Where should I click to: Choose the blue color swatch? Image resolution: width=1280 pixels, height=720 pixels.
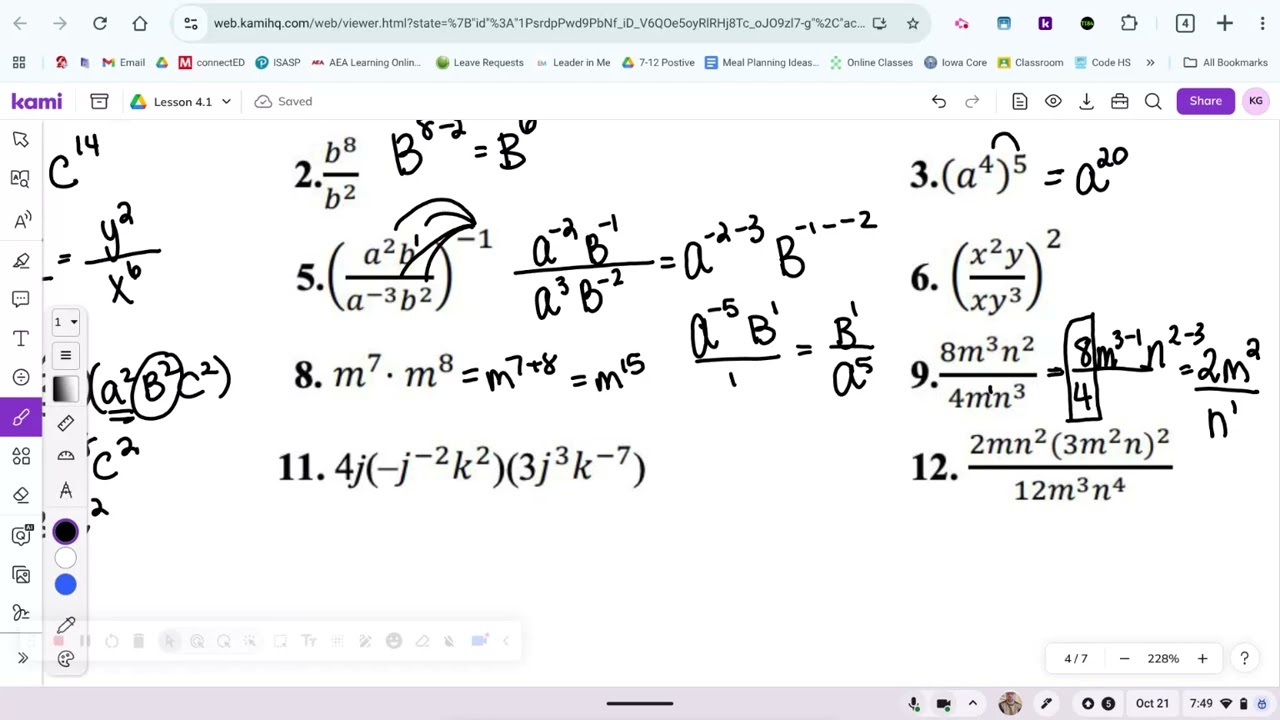[x=66, y=585]
